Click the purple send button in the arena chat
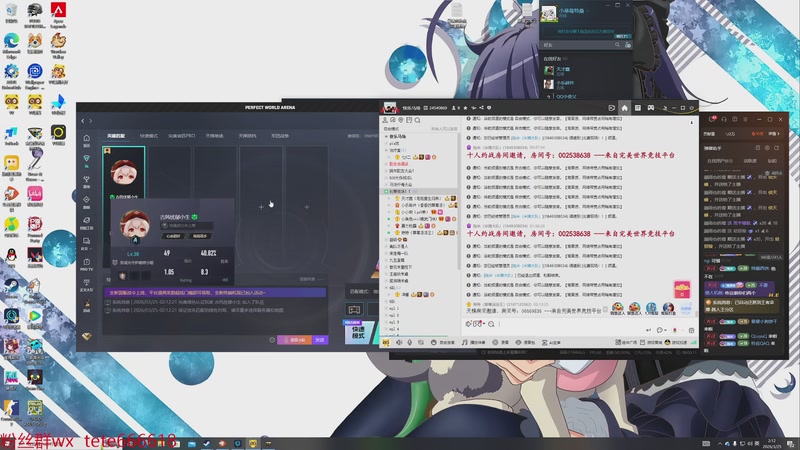This screenshot has width=800, height=450. click(320, 340)
